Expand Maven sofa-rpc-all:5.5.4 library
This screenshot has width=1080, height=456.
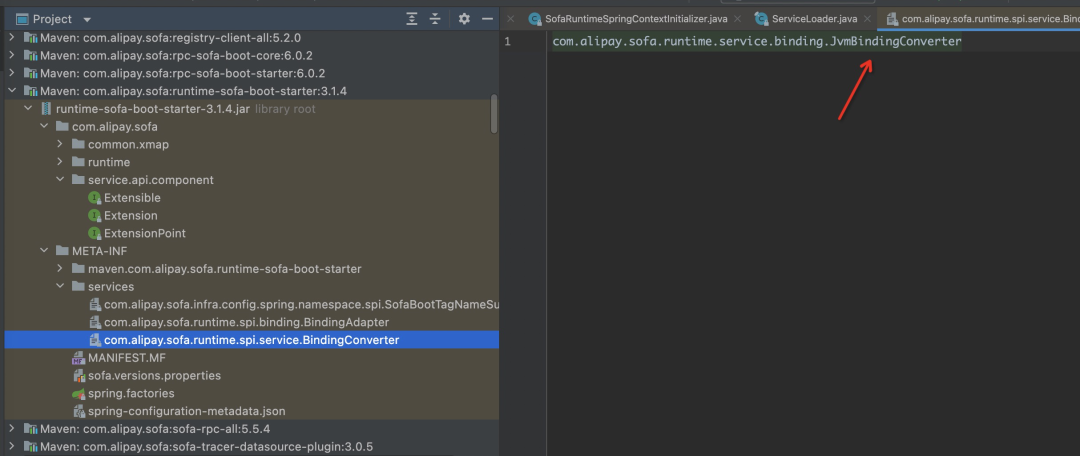(x=12, y=428)
